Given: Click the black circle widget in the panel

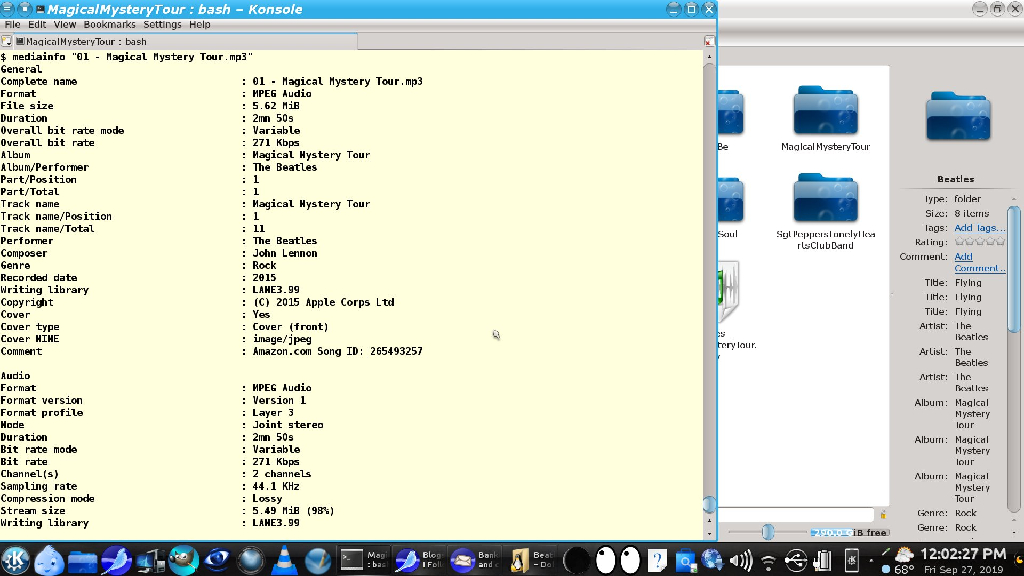Looking at the screenshot, I should pos(576,560).
